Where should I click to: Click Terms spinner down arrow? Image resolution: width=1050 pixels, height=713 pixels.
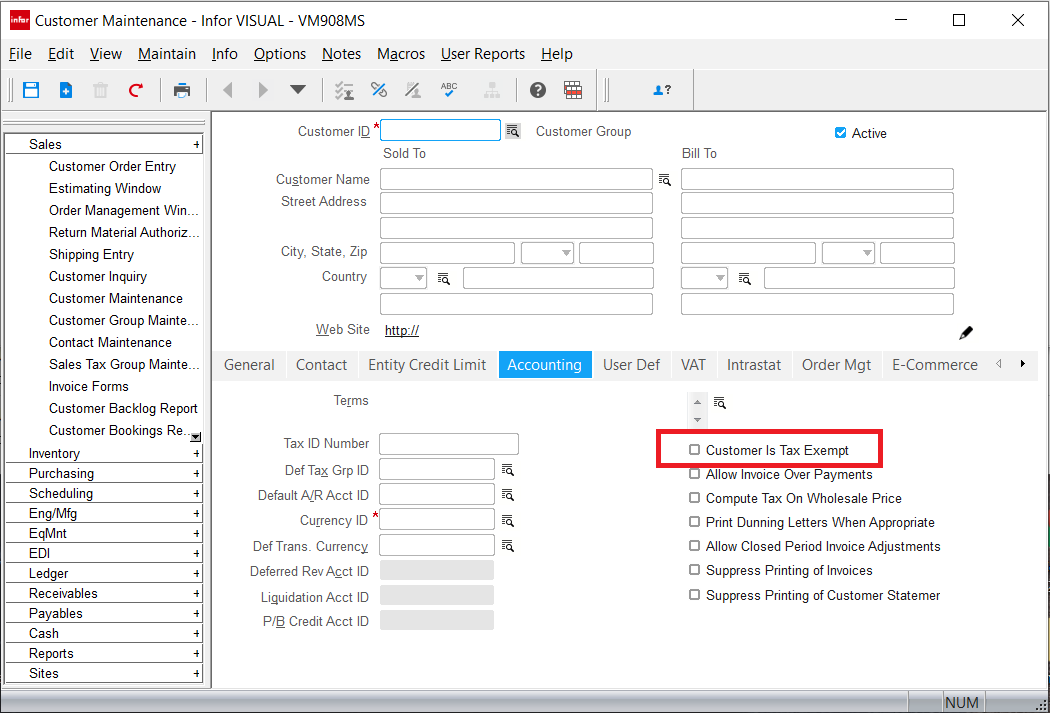point(697,420)
